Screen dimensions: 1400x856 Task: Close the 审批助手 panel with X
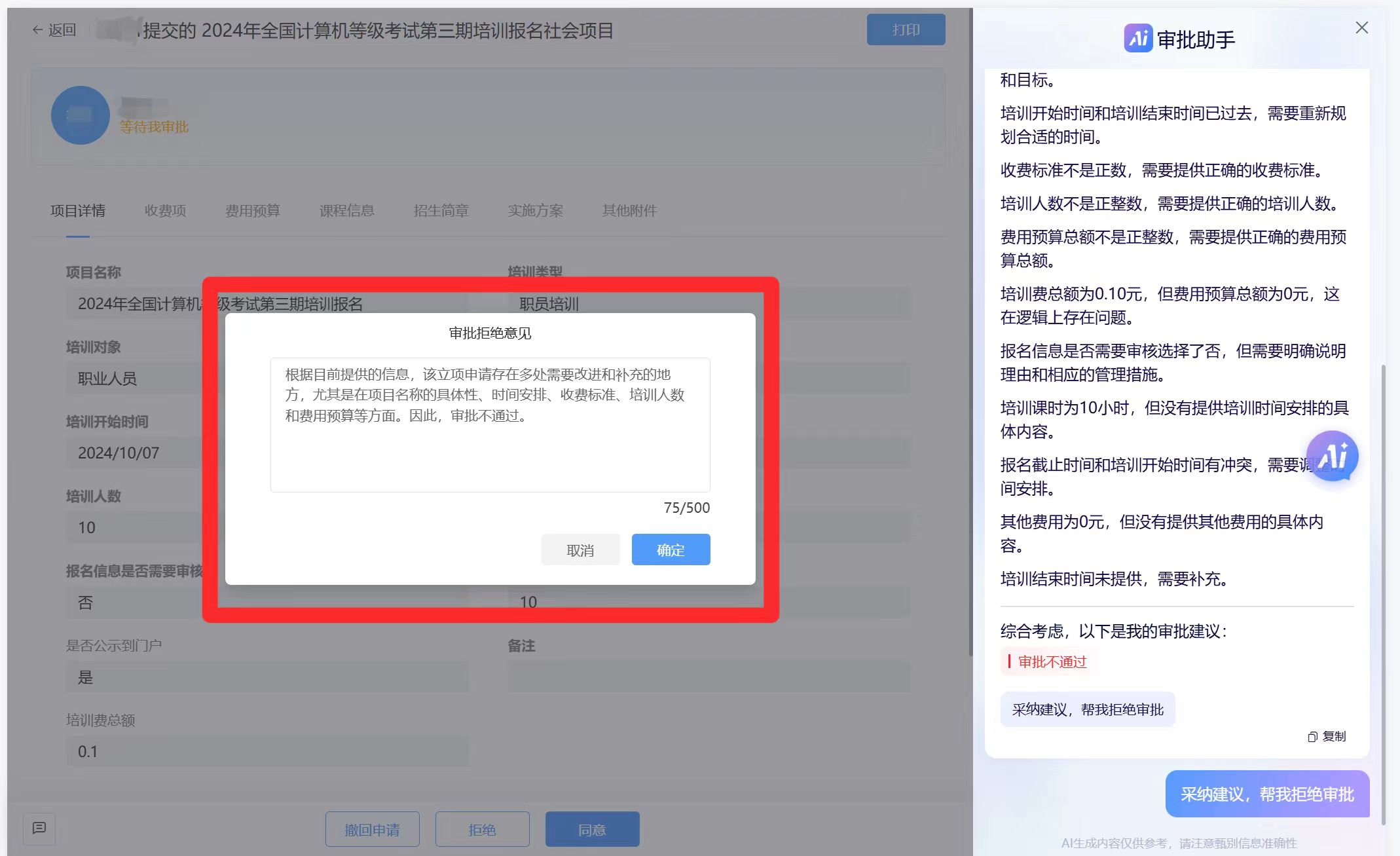pos(1361,28)
